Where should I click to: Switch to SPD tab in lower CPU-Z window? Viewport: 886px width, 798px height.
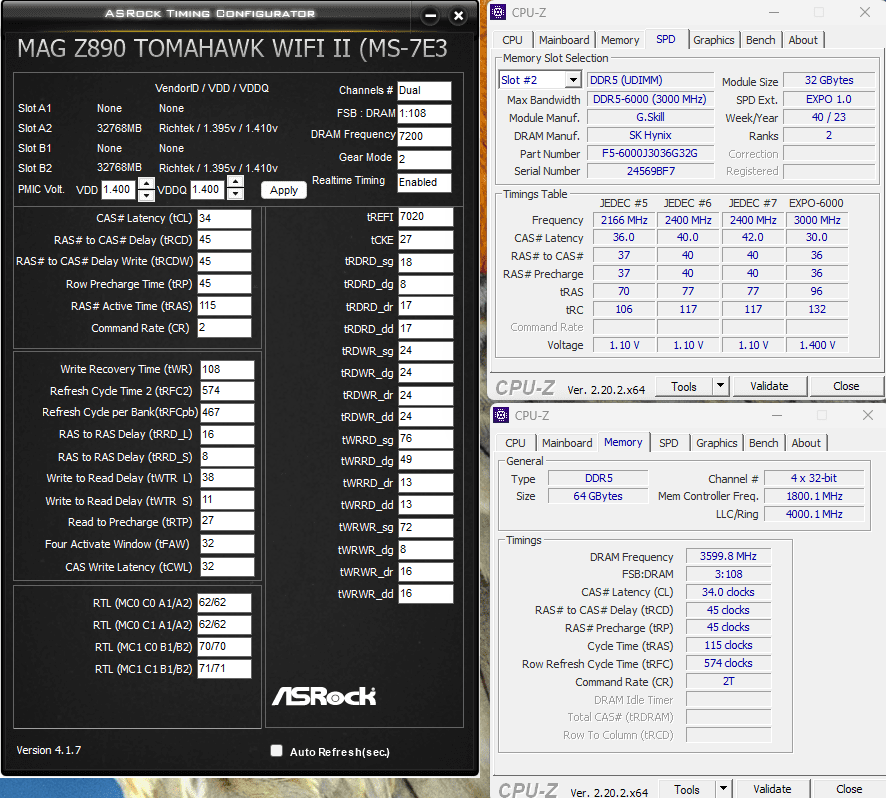pyautogui.click(x=668, y=443)
